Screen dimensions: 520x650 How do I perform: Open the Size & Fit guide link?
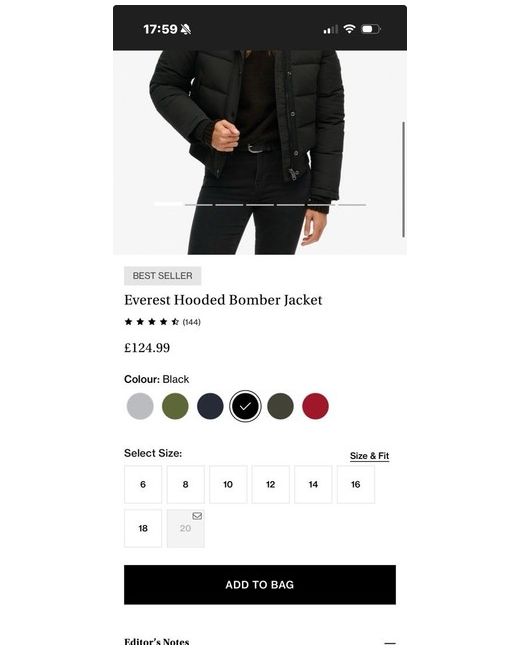point(369,456)
